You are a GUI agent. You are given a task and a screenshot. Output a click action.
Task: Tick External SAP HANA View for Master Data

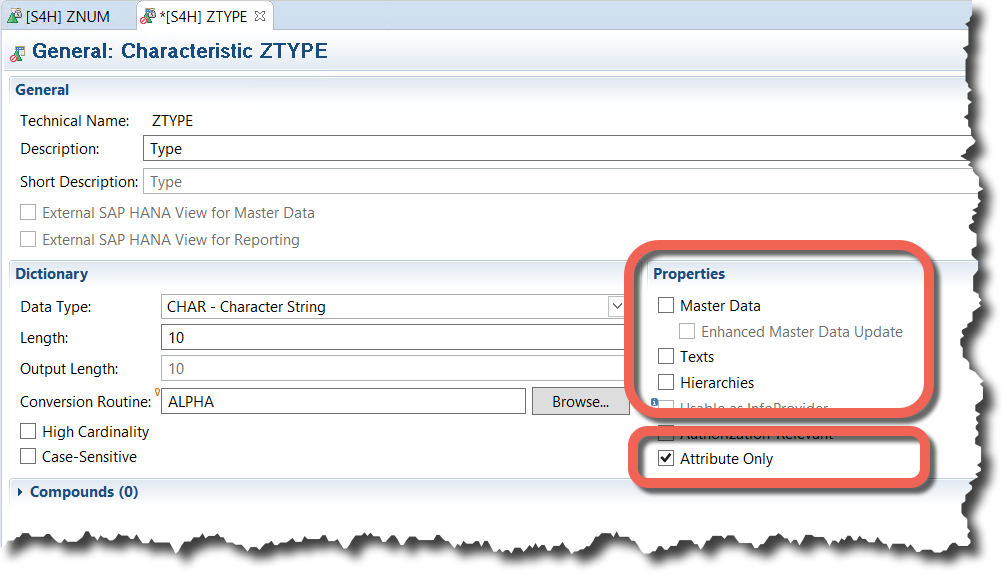pyautogui.click(x=28, y=212)
